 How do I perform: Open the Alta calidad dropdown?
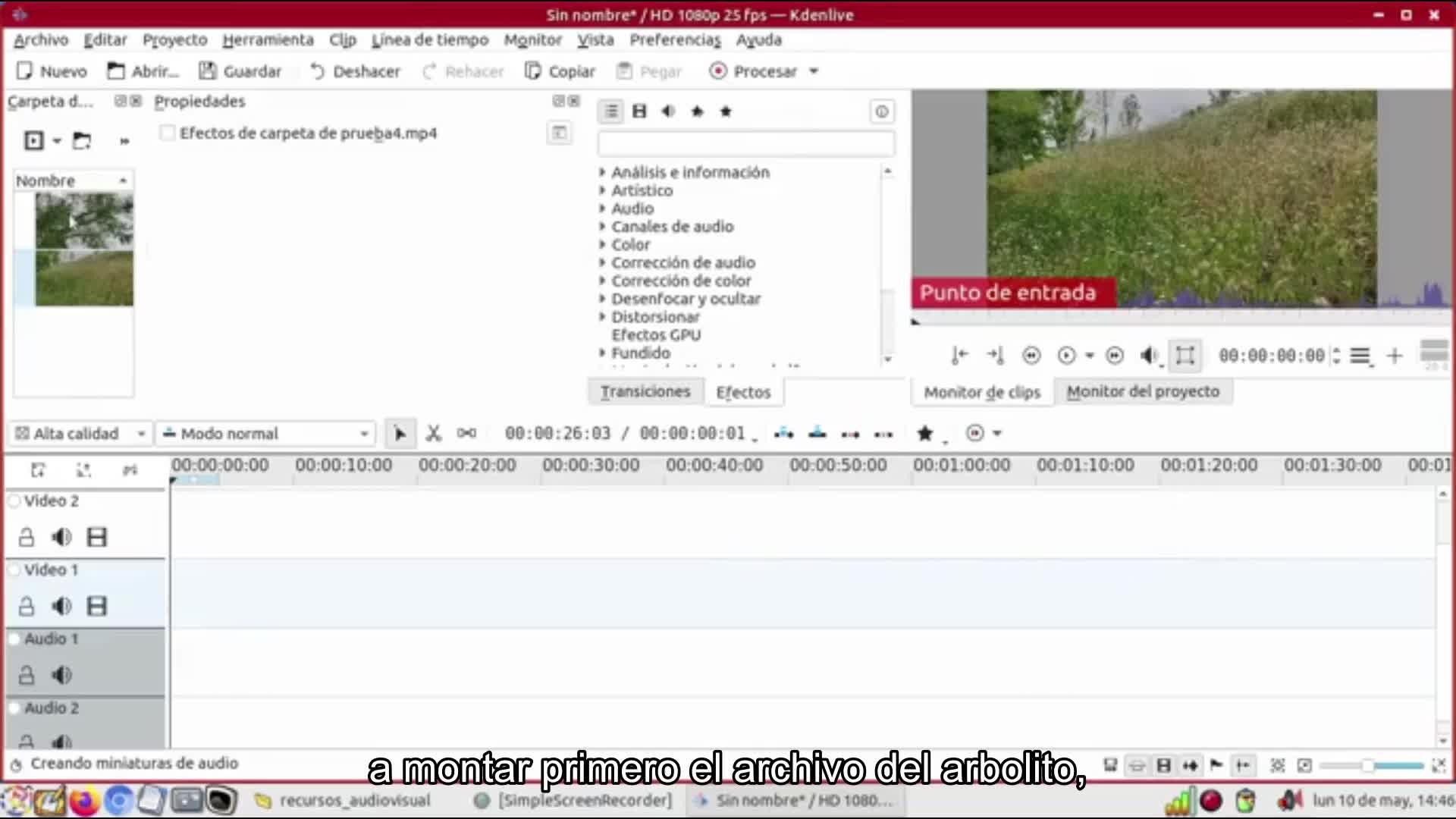point(80,433)
